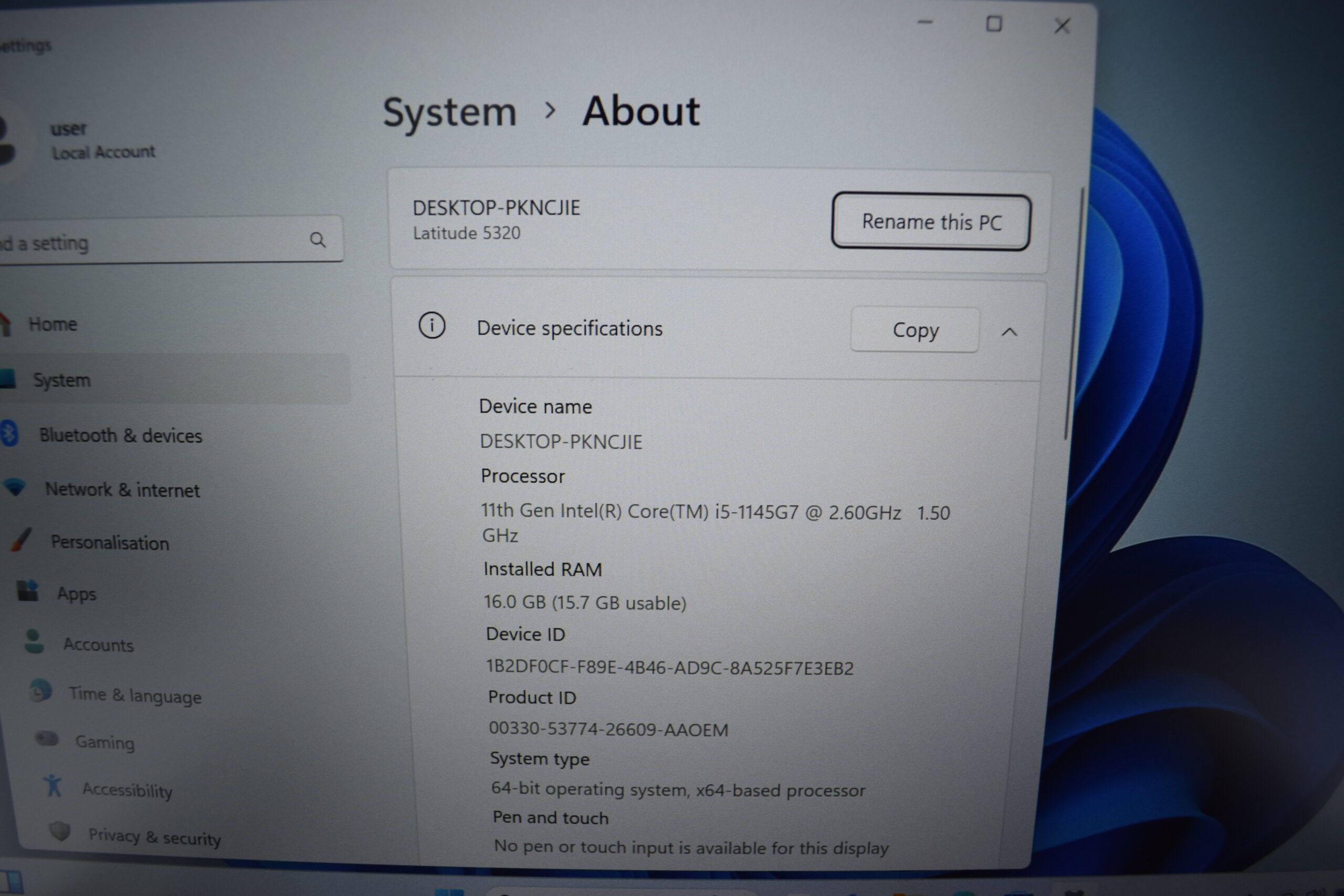Select System in the sidebar
Screen dimensions: 1344x896
[x=174, y=380]
